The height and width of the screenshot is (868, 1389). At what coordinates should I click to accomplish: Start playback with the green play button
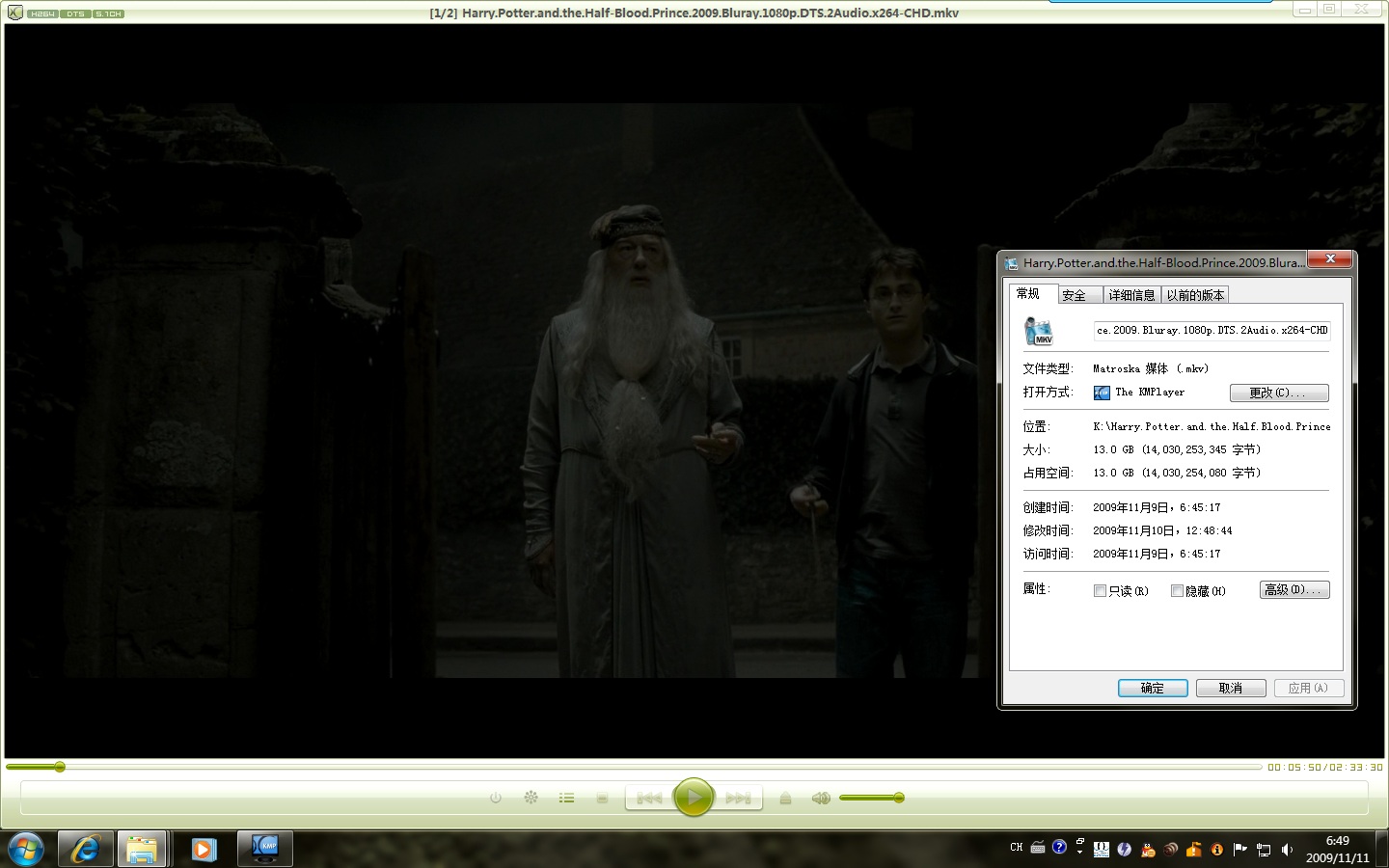[694, 797]
